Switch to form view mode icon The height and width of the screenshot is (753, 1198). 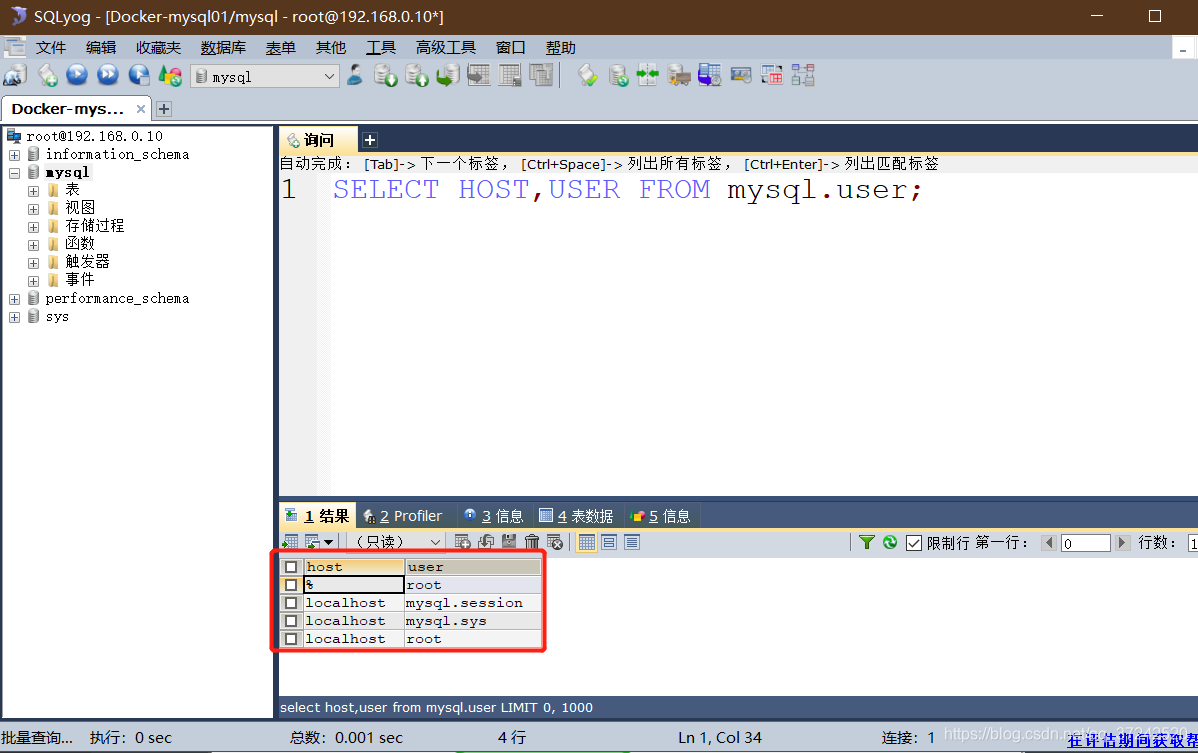point(609,542)
